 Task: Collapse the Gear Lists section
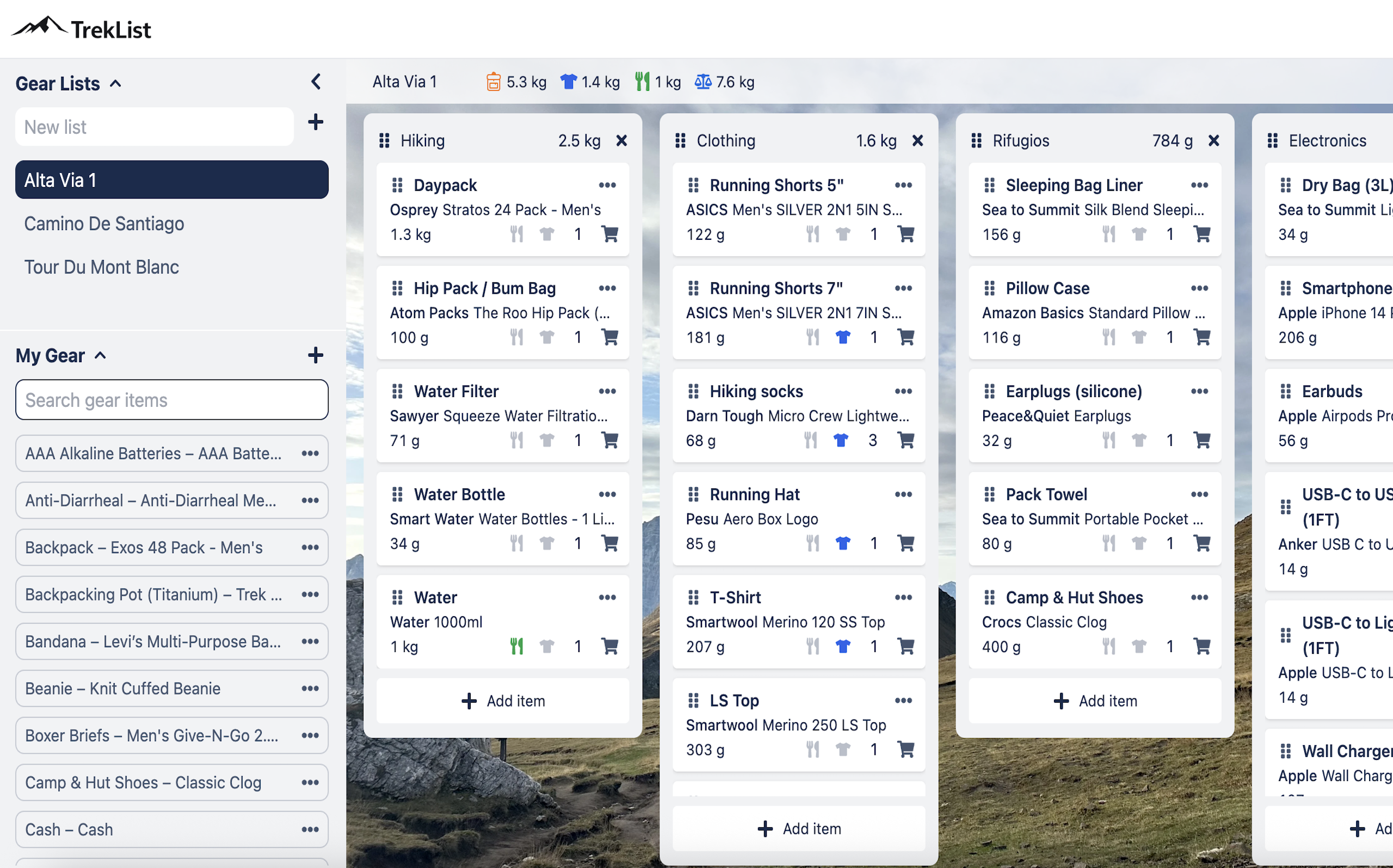[116, 83]
